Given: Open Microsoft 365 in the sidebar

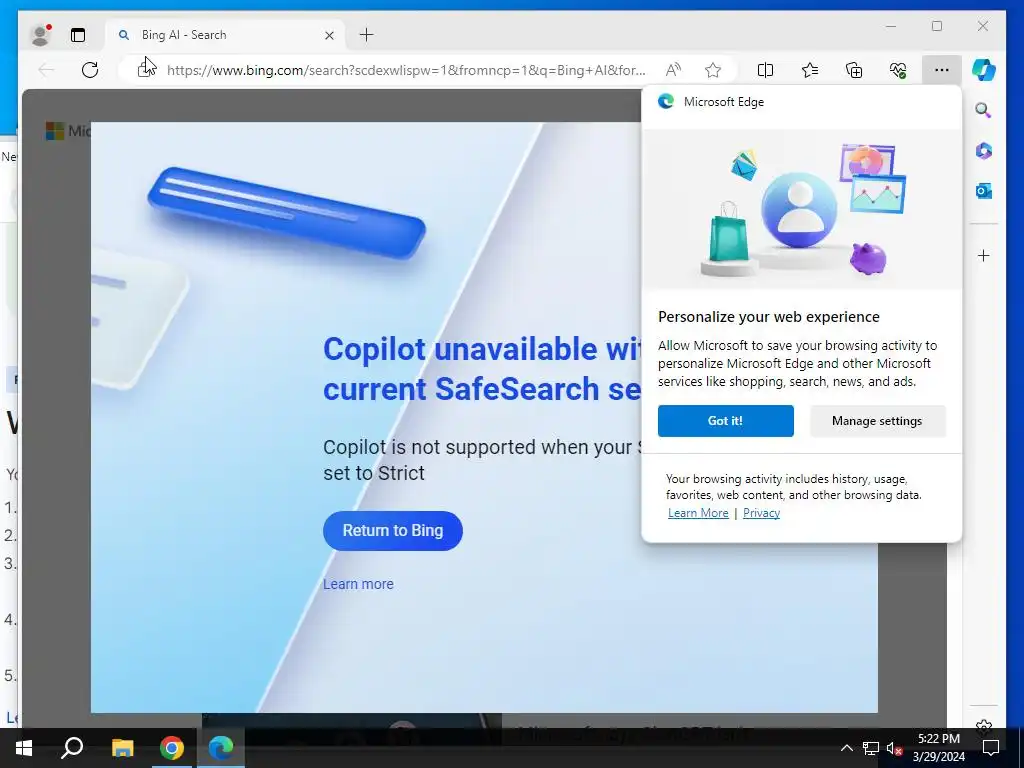Looking at the screenshot, I should (984, 151).
